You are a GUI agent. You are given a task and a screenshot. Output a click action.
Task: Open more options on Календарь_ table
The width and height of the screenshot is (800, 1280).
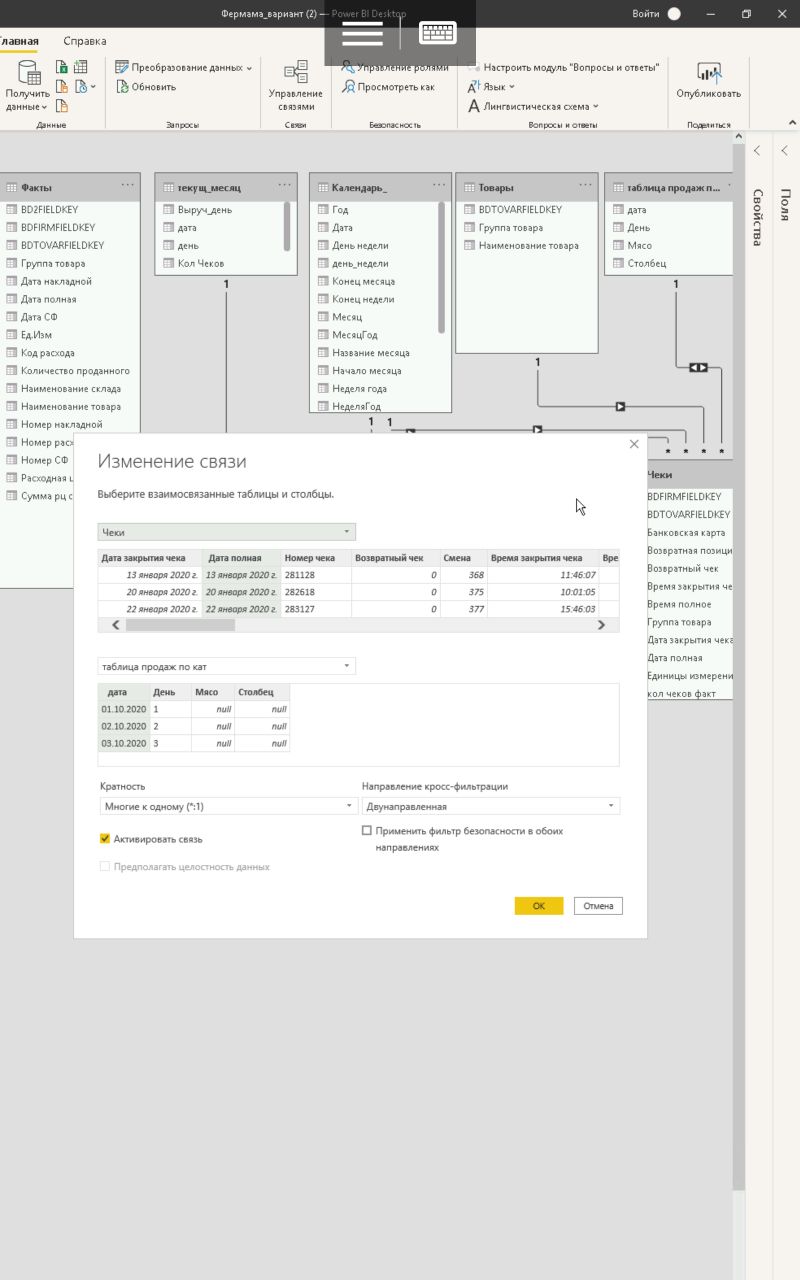pyautogui.click(x=439, y=186)
